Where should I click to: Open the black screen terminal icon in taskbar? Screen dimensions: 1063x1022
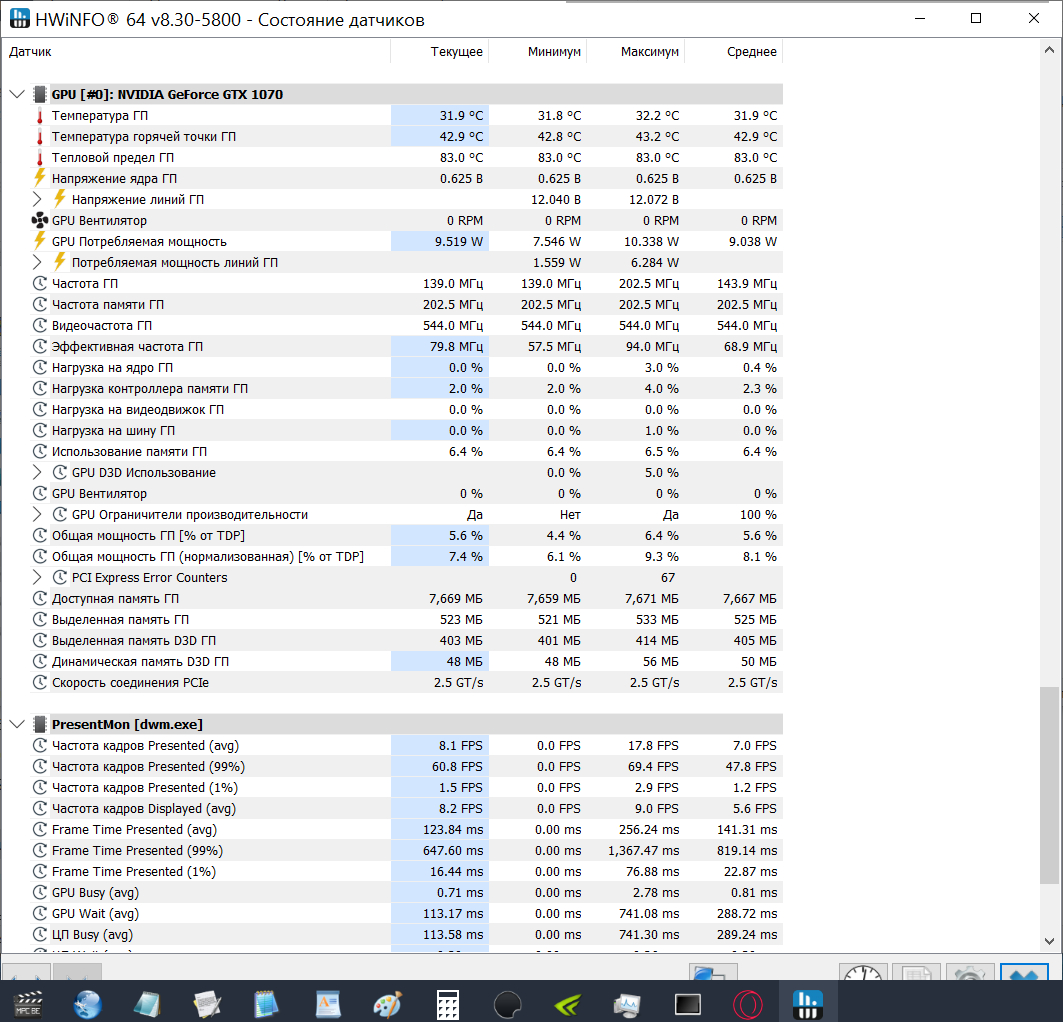click(x=687, y=1004)
